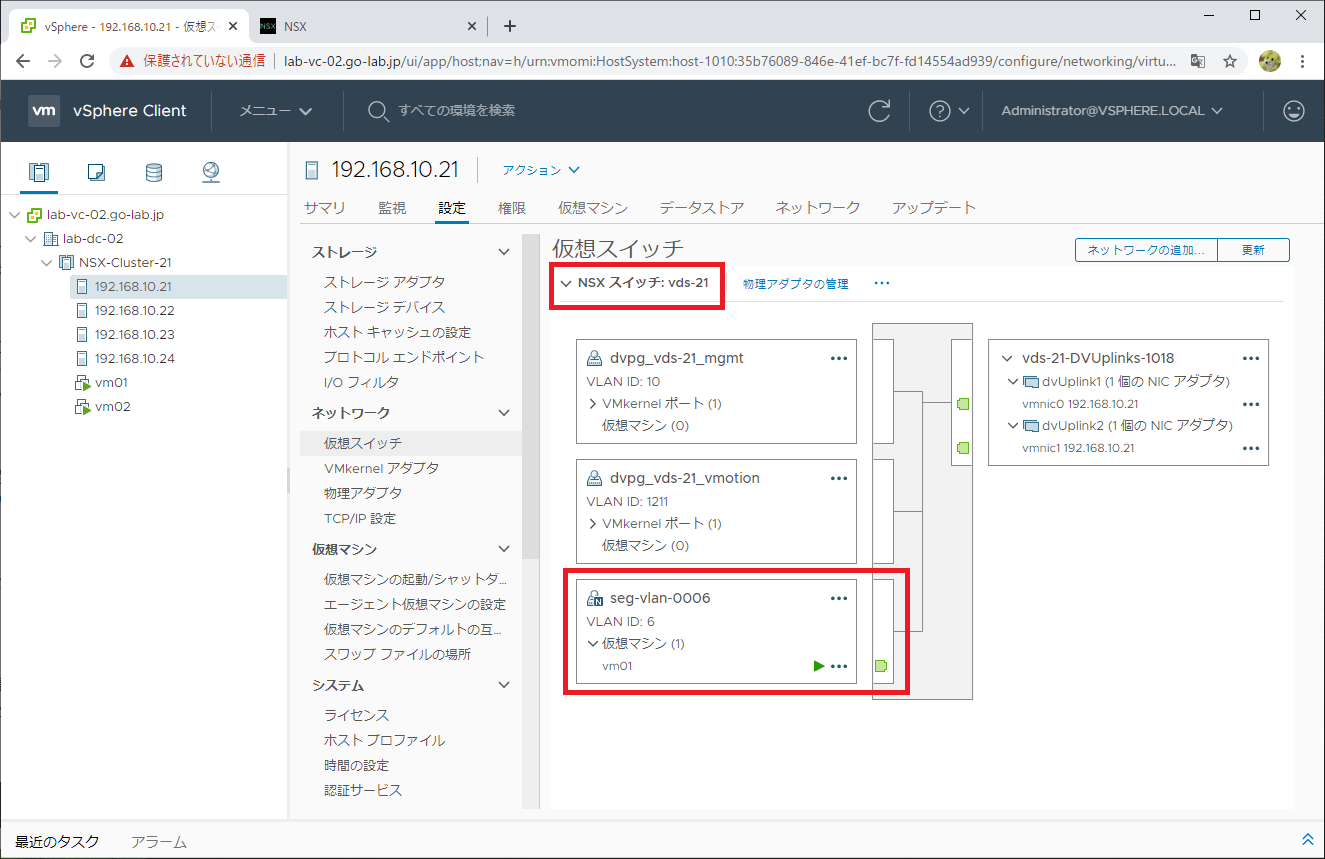
Task: Open vmnic0 adapter actions menu
Action: (1251, 404)
